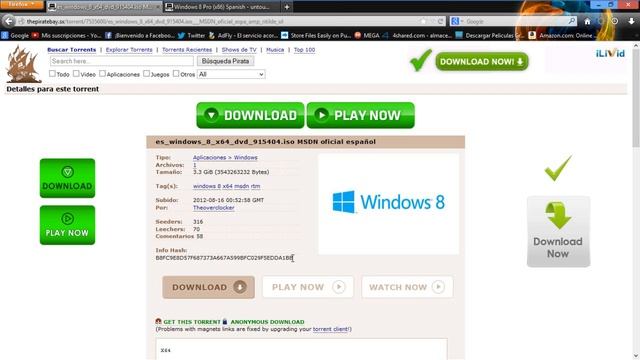Screen dimensions: 640x360
Task: Click the Búsqueda Pirata button
Action: tap(225, 61)
